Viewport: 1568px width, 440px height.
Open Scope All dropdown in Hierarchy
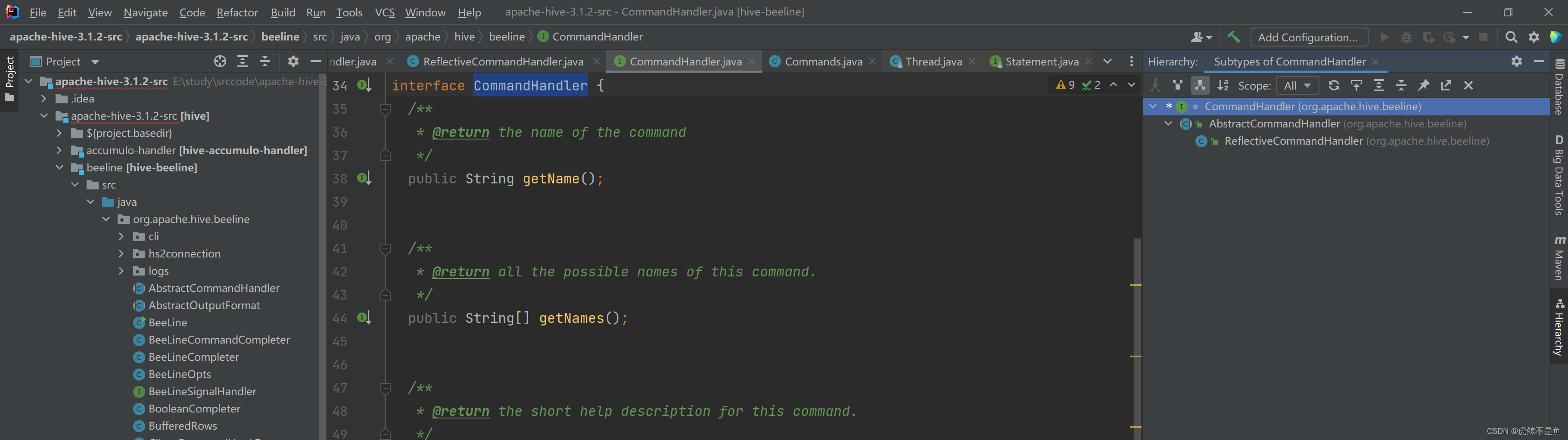pyautogui.click(x=1297, y=86)
